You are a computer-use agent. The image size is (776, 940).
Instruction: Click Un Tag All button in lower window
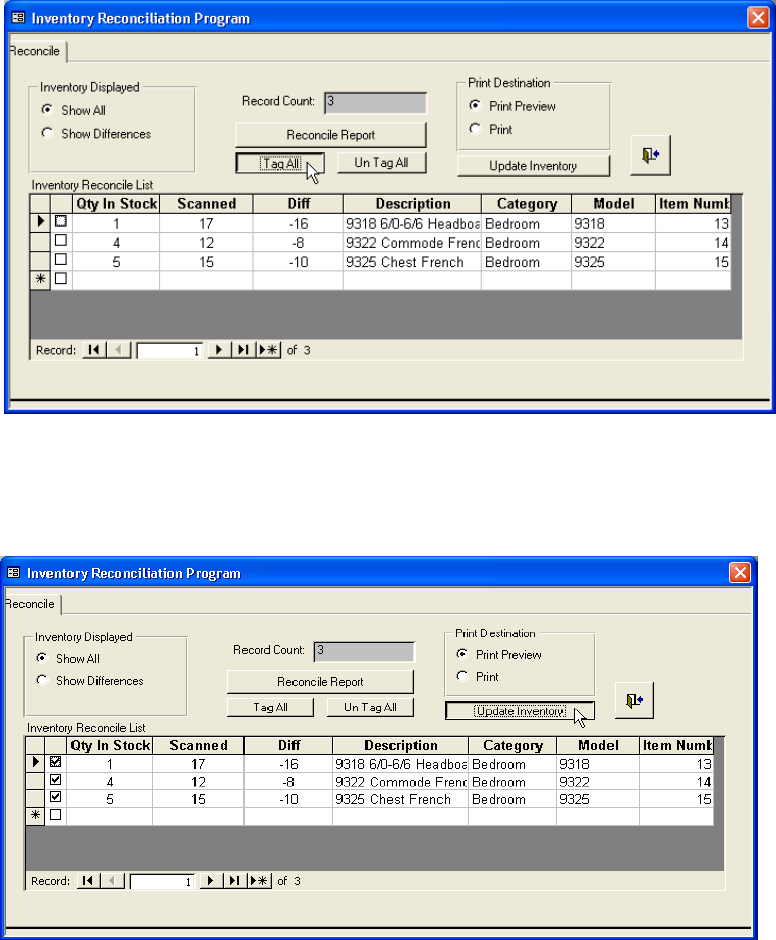370,707
